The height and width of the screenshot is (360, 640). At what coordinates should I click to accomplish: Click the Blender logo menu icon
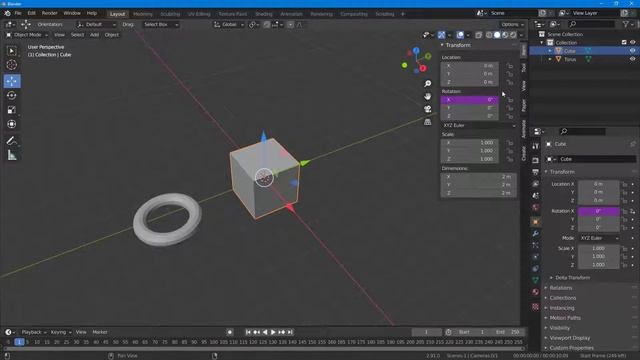7,13
